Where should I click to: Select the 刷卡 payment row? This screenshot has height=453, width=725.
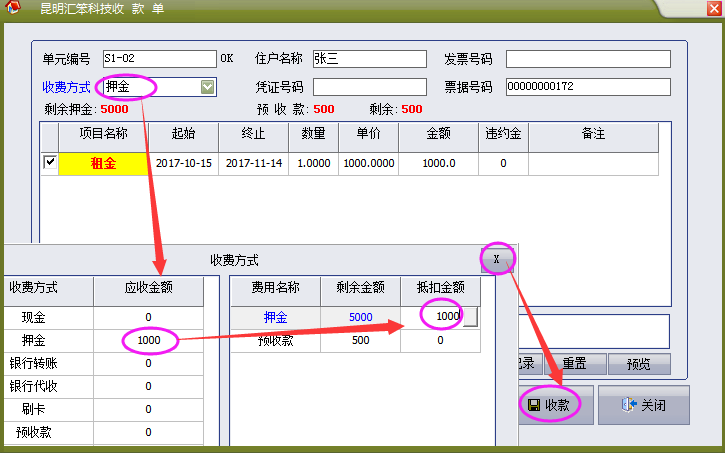click(104, 410)
